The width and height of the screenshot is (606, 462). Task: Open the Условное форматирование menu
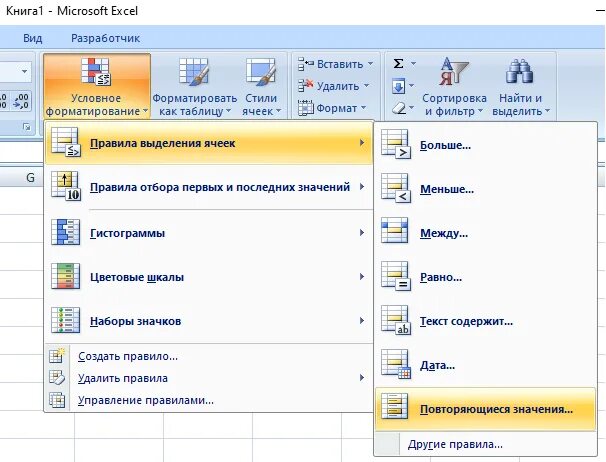[x=97, y=86]
